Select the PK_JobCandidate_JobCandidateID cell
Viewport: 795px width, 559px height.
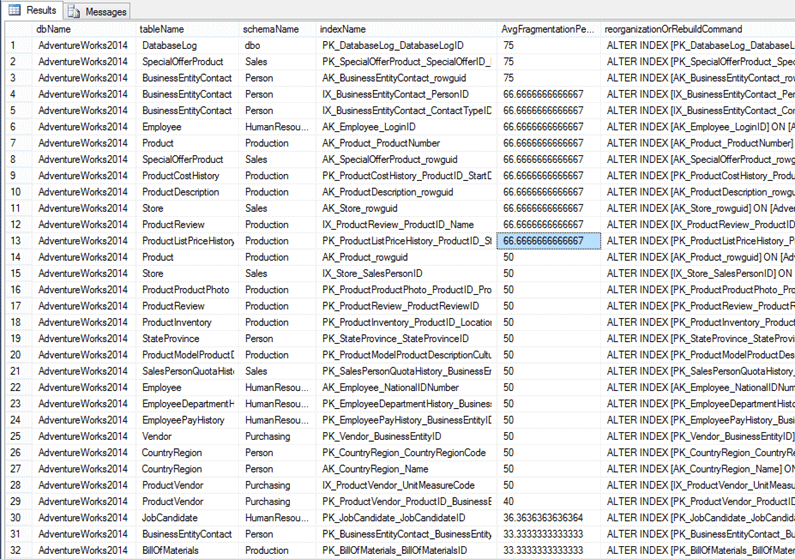tap(407, 518)
